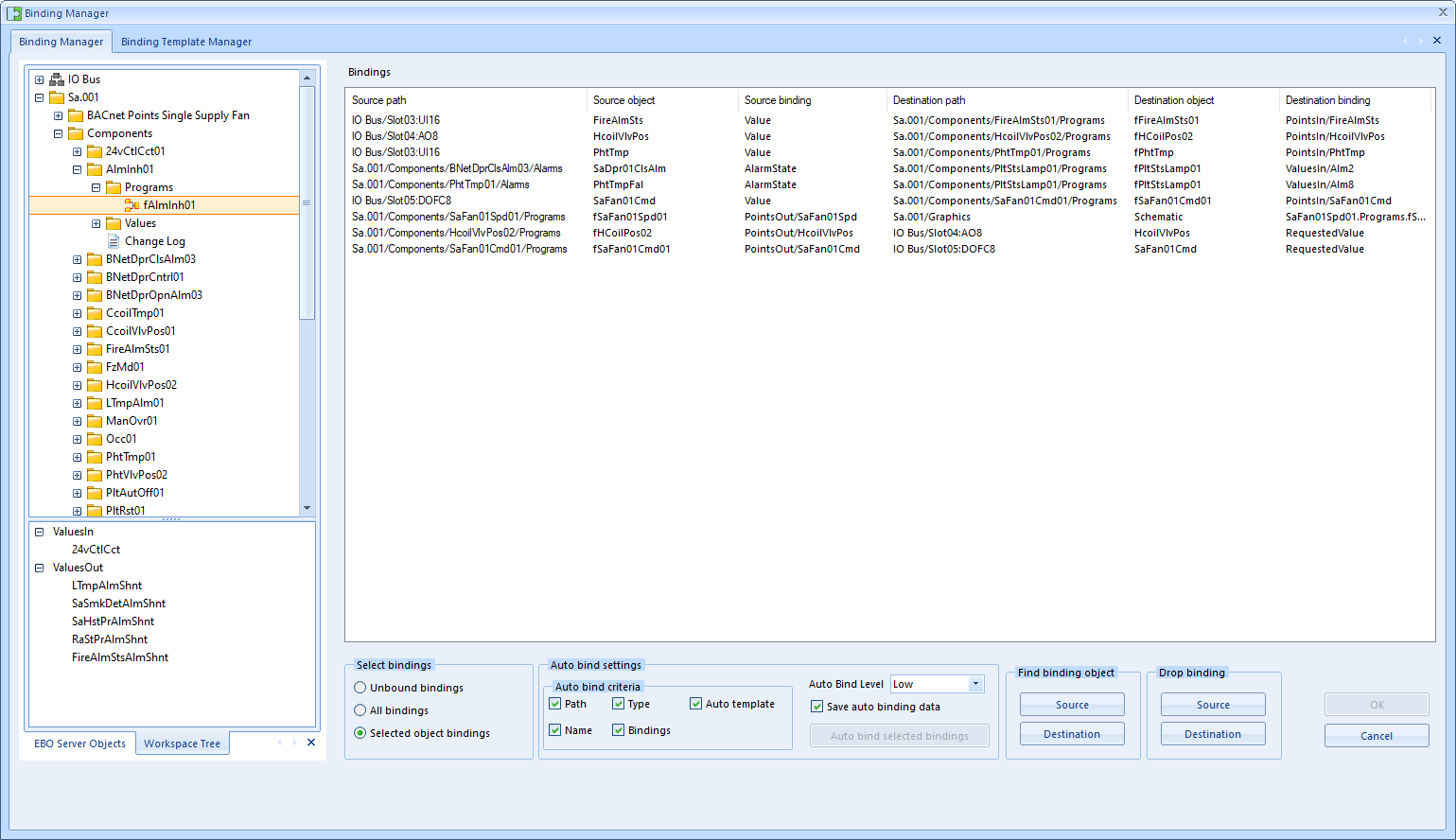
Task: Click the close X of the object tree pane
Action: tap(311, 743)
